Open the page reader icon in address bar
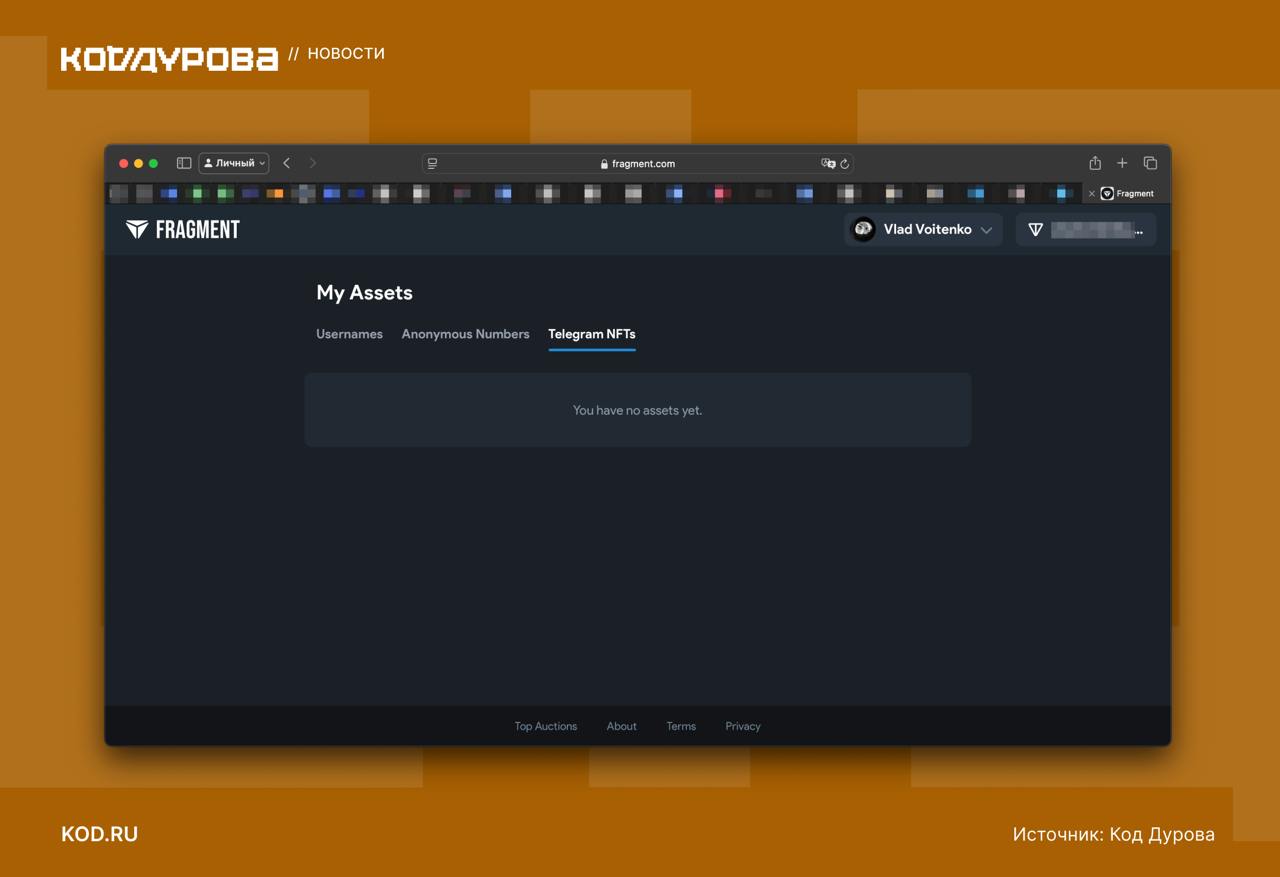 [432, 163]
